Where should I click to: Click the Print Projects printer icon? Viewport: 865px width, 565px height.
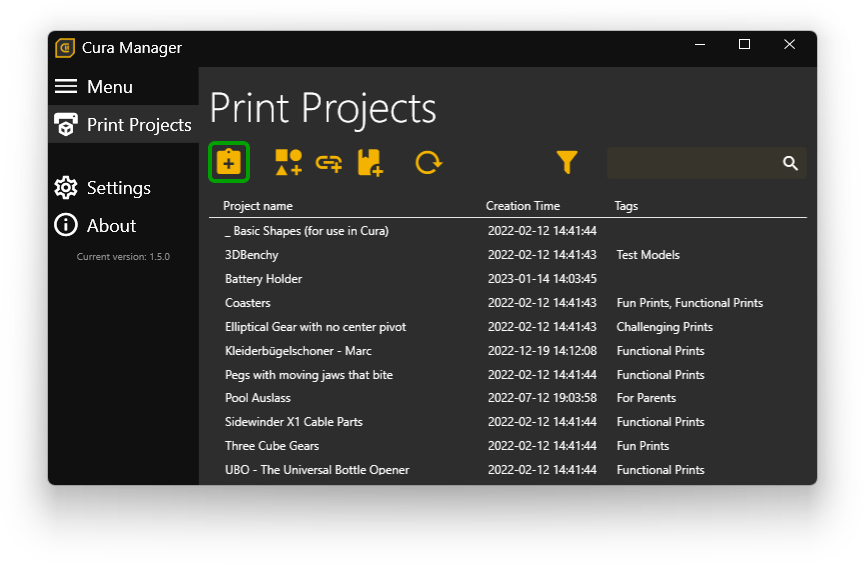click(66, 125)
